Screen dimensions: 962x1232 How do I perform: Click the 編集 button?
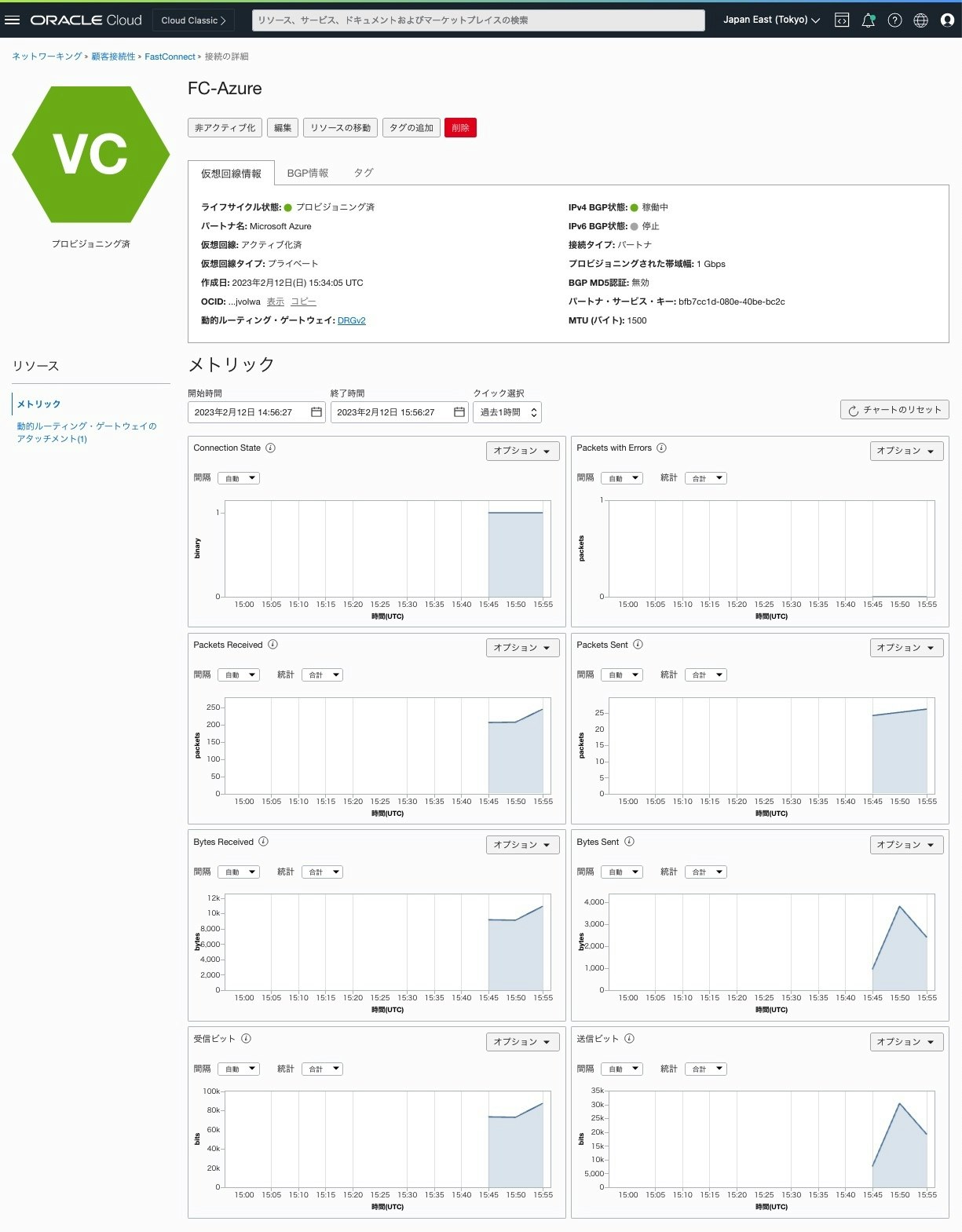(x=283, y=128)
